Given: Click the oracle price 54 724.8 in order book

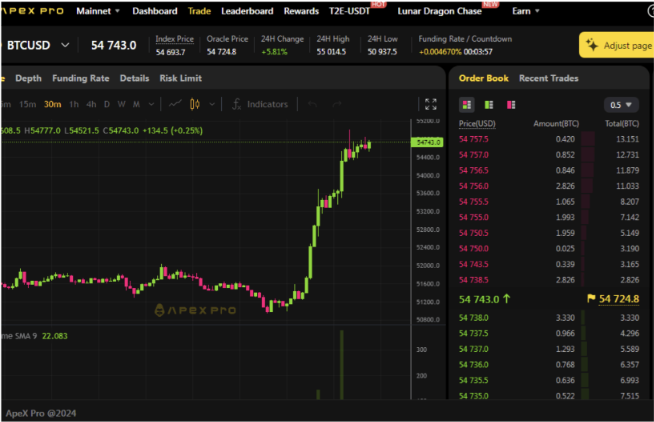Looking at the screenshot, I should click(x=619, y=299).
